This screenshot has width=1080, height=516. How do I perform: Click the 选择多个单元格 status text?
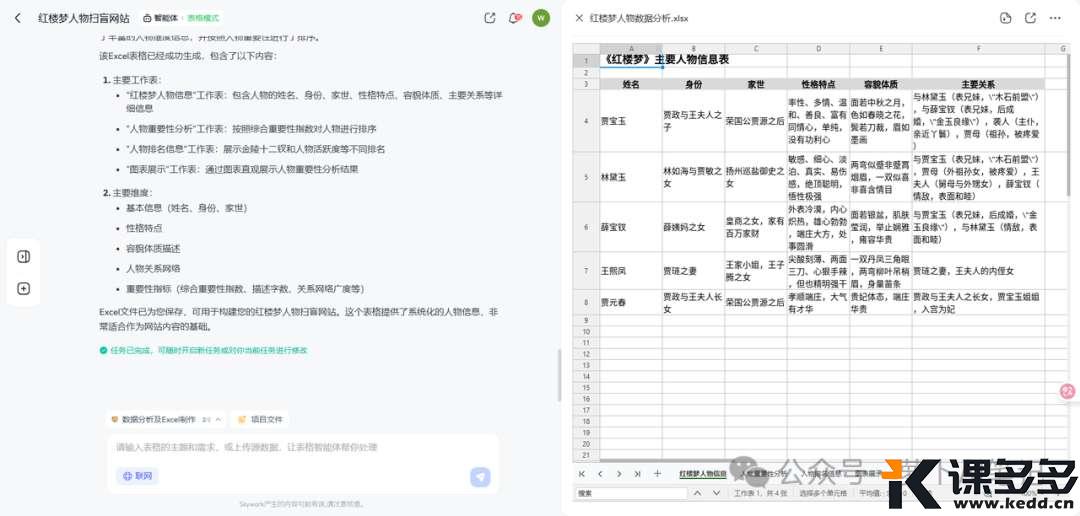tap(822, 493)
